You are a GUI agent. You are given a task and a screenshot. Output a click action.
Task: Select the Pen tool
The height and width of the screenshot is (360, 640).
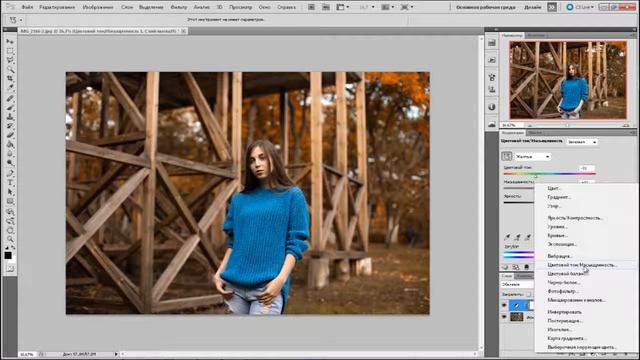click(10, 173)
